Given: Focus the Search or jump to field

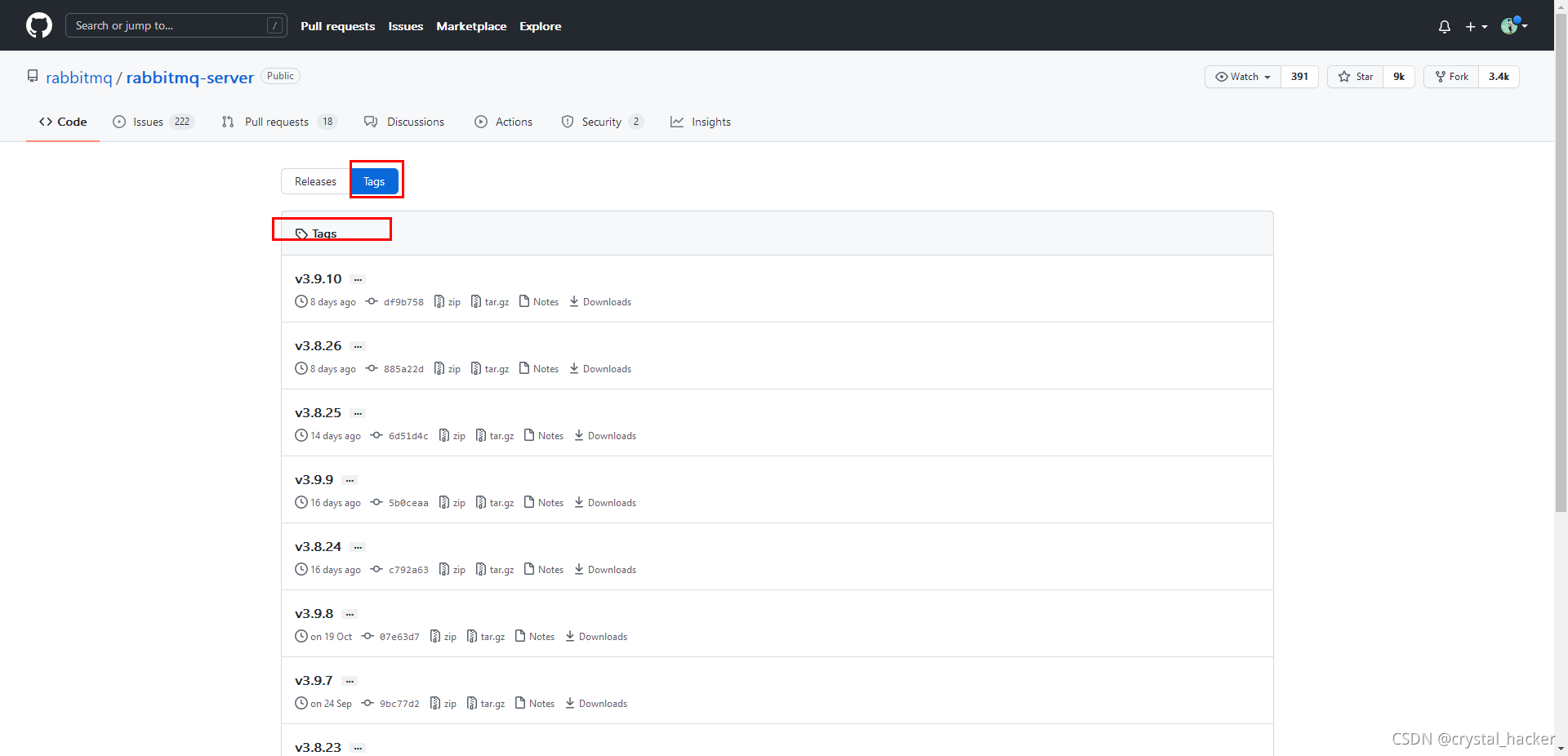Looking at the screenshot, I should tap(176, 25).
